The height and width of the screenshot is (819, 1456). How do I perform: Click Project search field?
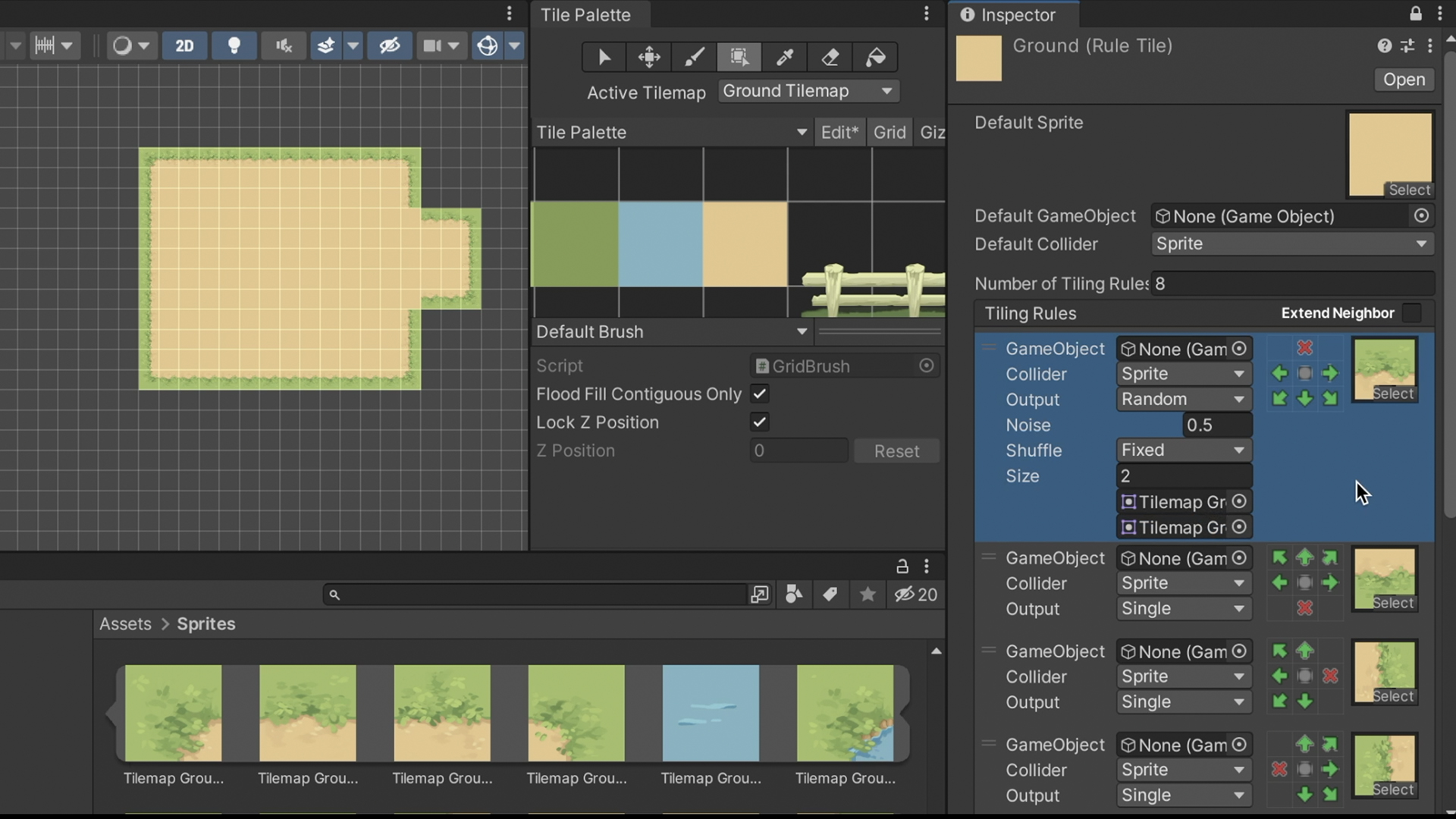point(535,595)
